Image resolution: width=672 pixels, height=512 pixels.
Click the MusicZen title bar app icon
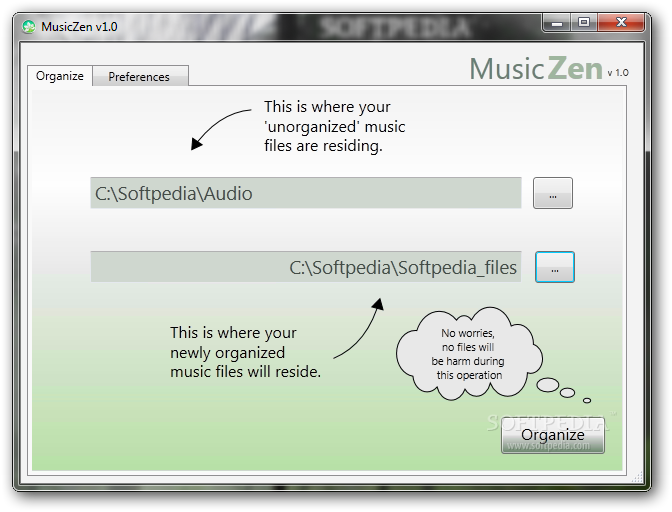click(29, 27)
